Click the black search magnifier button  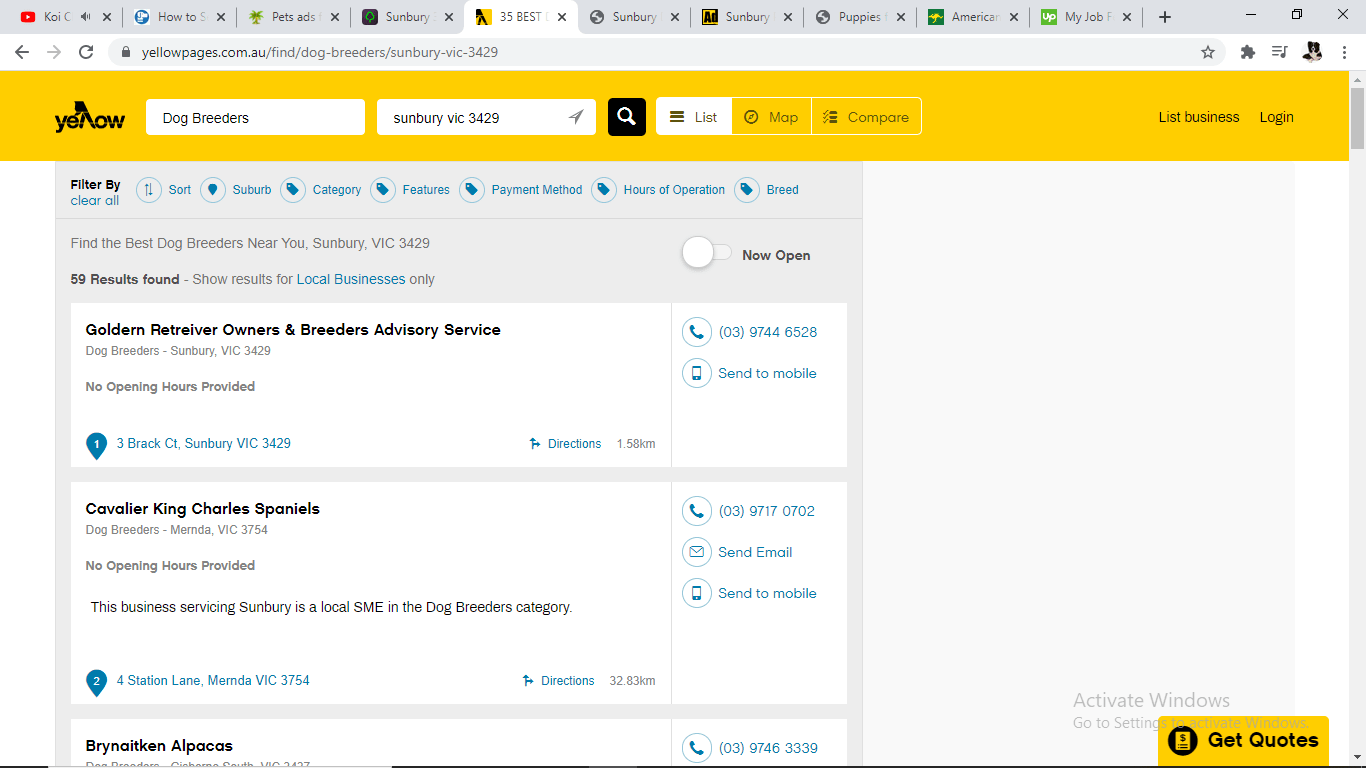626,117
